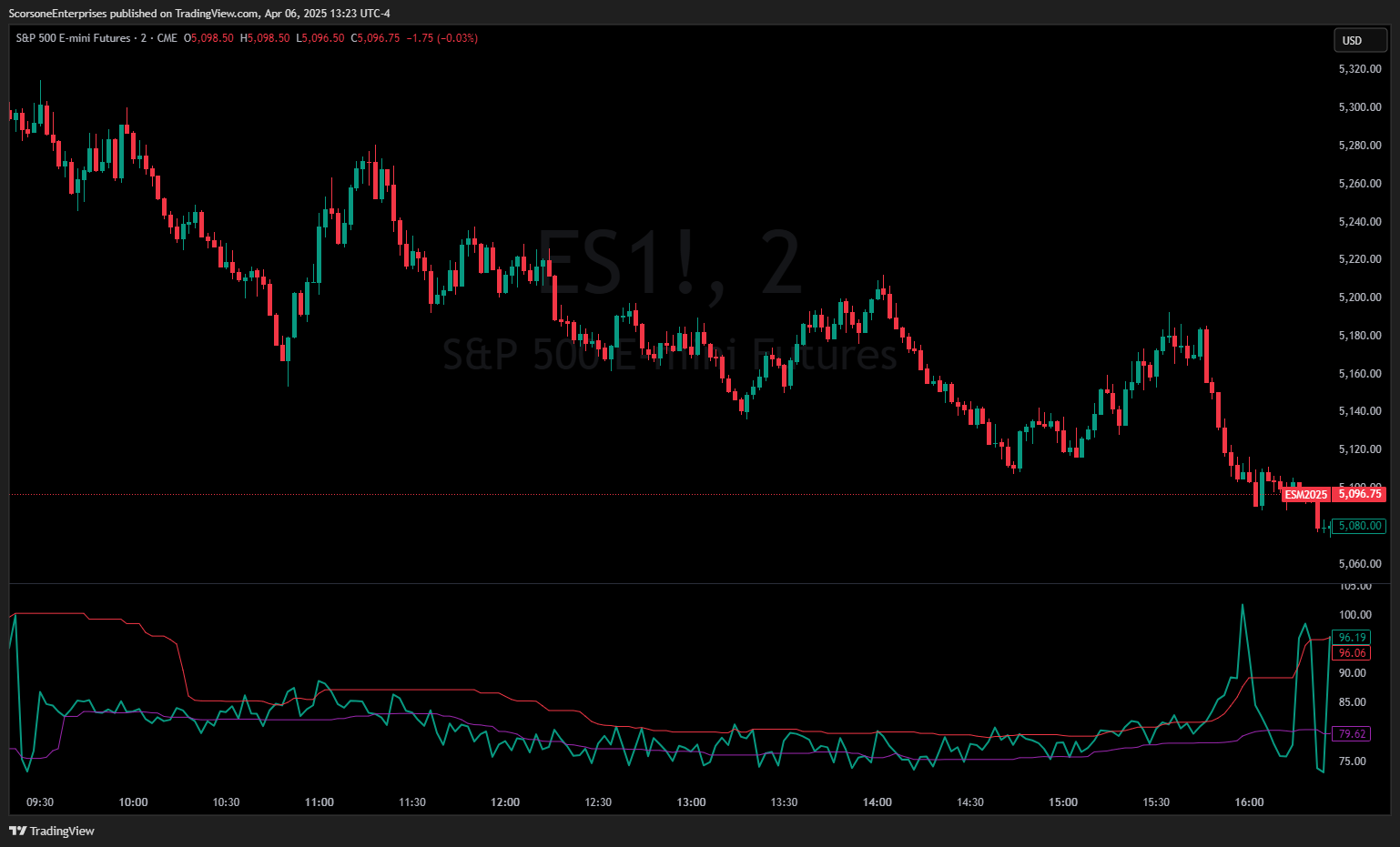
Task: Click the 5,080.00 green price label
Action: (1360, 526)
